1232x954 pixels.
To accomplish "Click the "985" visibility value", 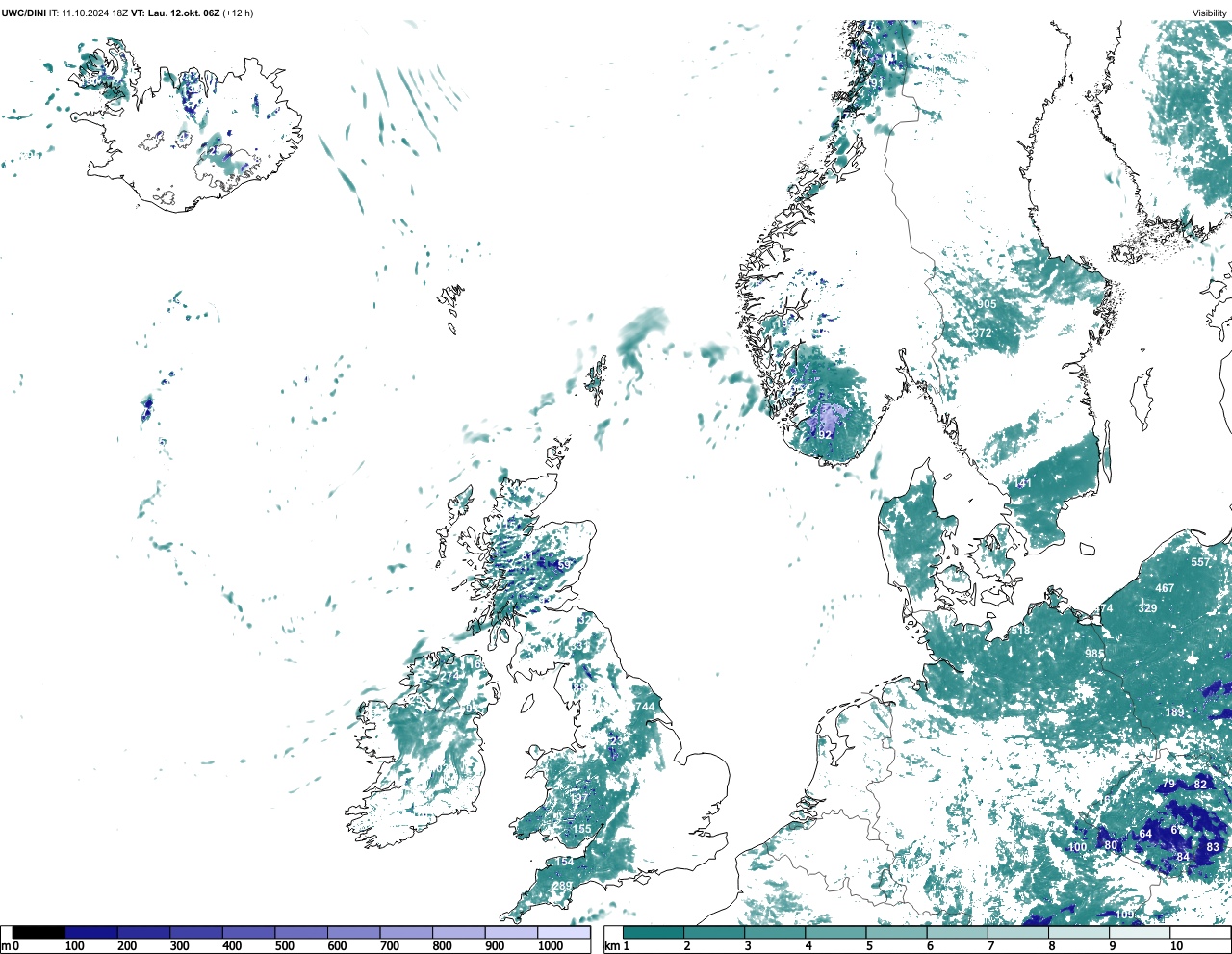I will [1094, 654].
